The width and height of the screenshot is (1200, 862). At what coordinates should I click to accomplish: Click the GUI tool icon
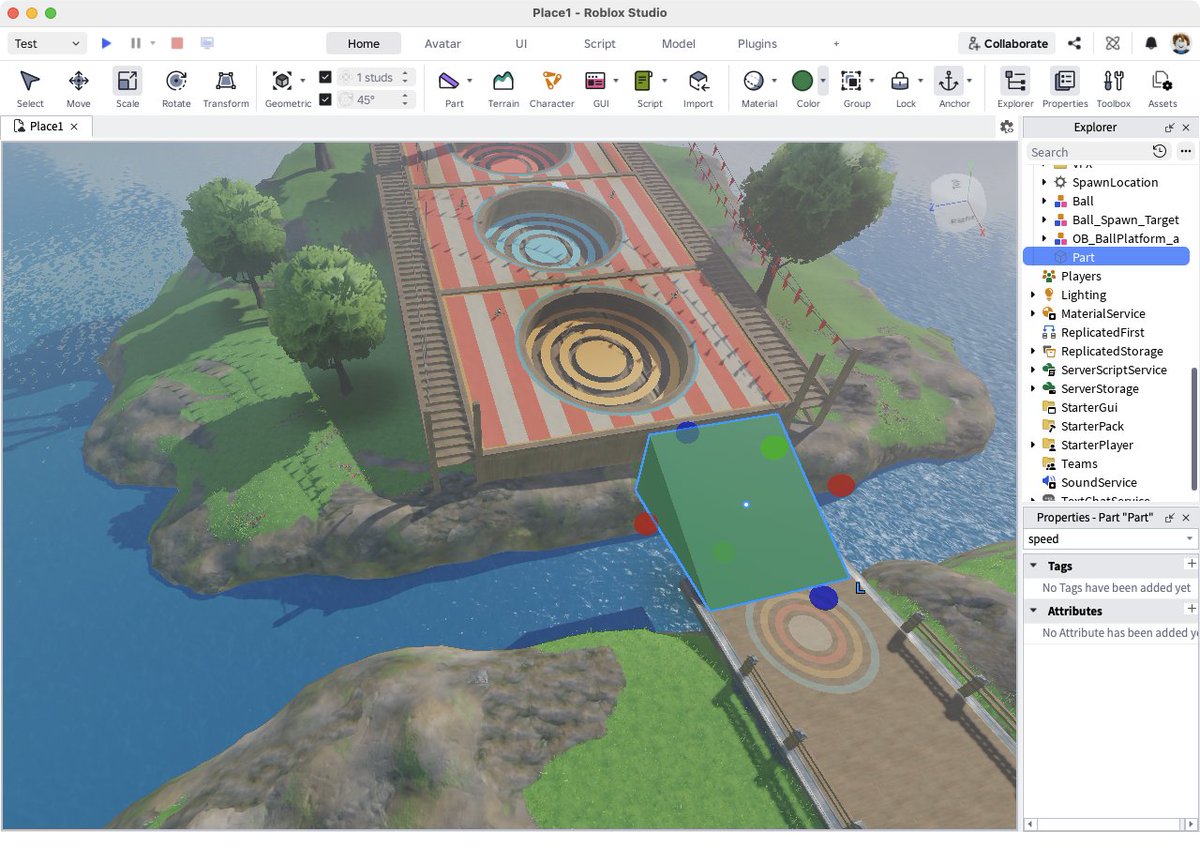coord(595,81)
